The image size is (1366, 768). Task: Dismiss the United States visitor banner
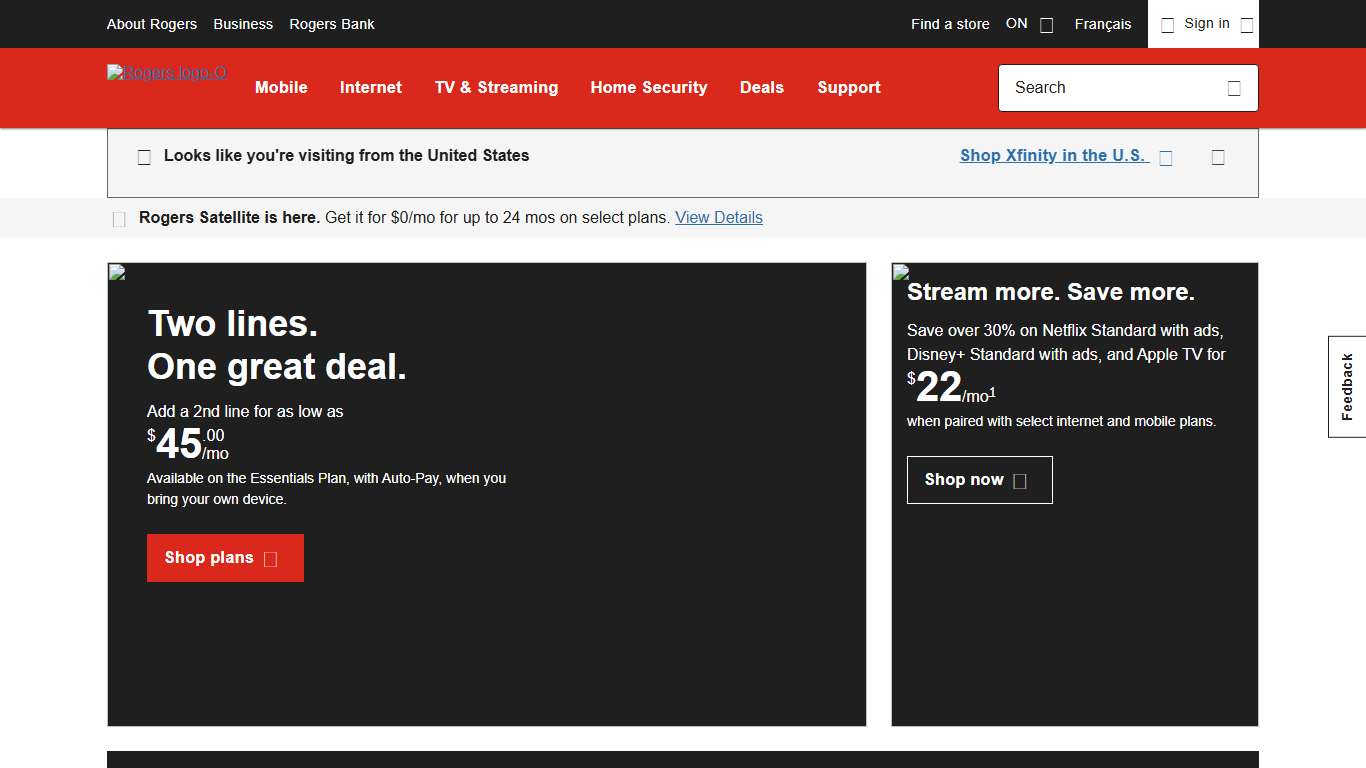pyautogui.click(x=1218, y=156)
